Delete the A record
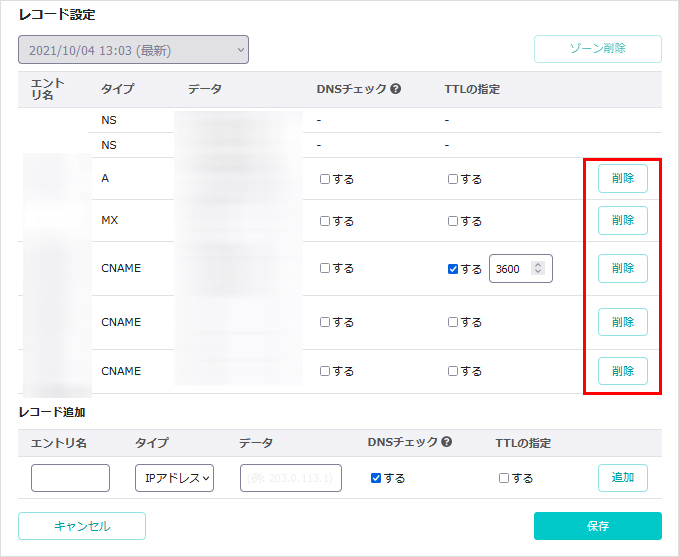The image size is (679, 557). pos(622,179)
